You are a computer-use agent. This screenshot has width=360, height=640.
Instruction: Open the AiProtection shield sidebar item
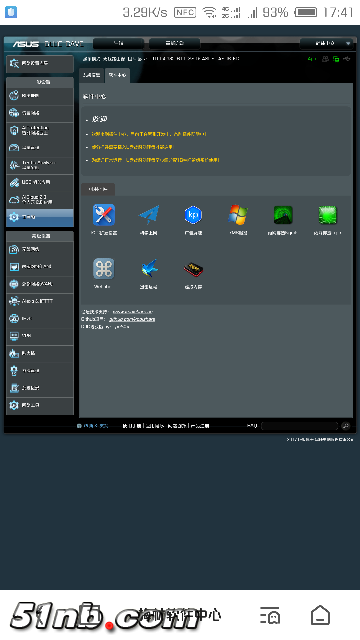click(x=40, y=130)
